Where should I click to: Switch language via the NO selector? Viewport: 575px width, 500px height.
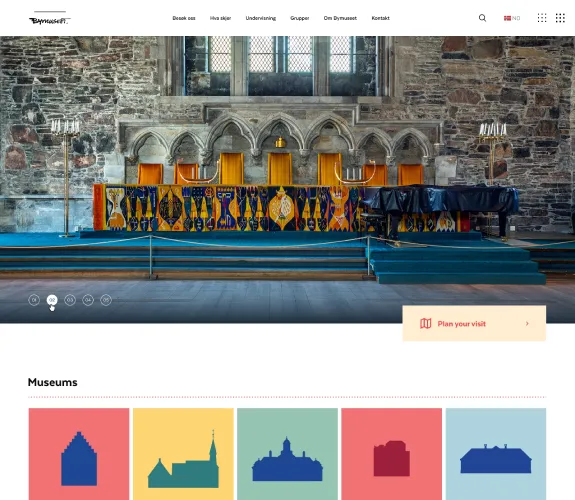click(512, 18)
